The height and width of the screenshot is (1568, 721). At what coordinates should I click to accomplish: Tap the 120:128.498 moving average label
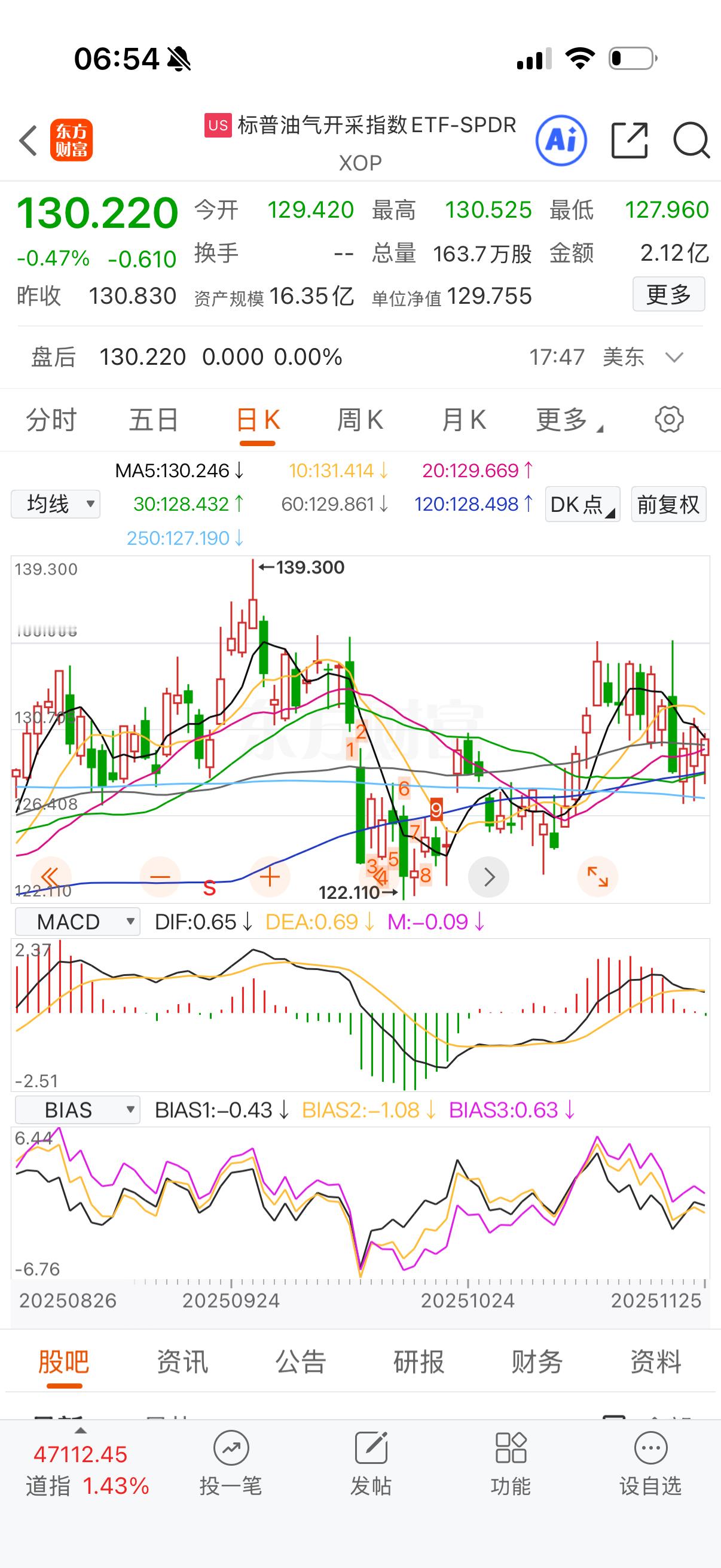coord(473,504)
